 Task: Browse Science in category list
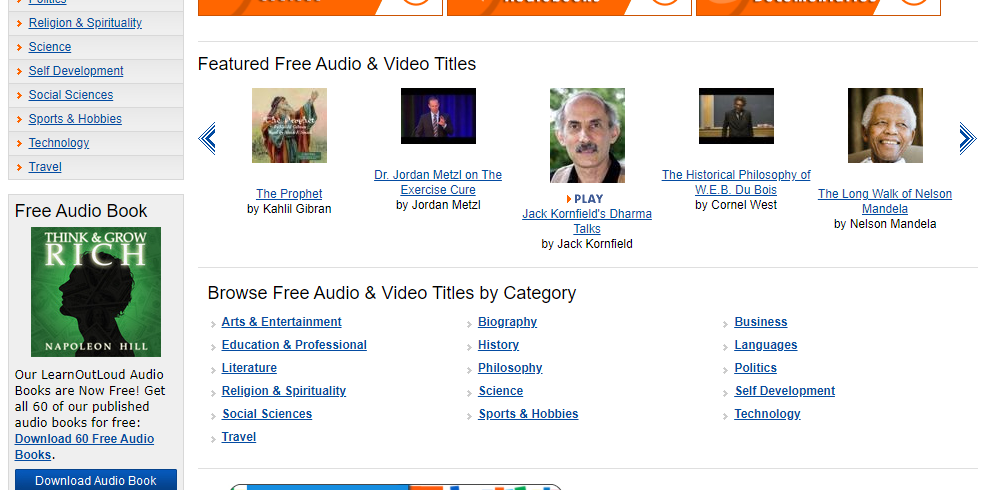(501, 391)
